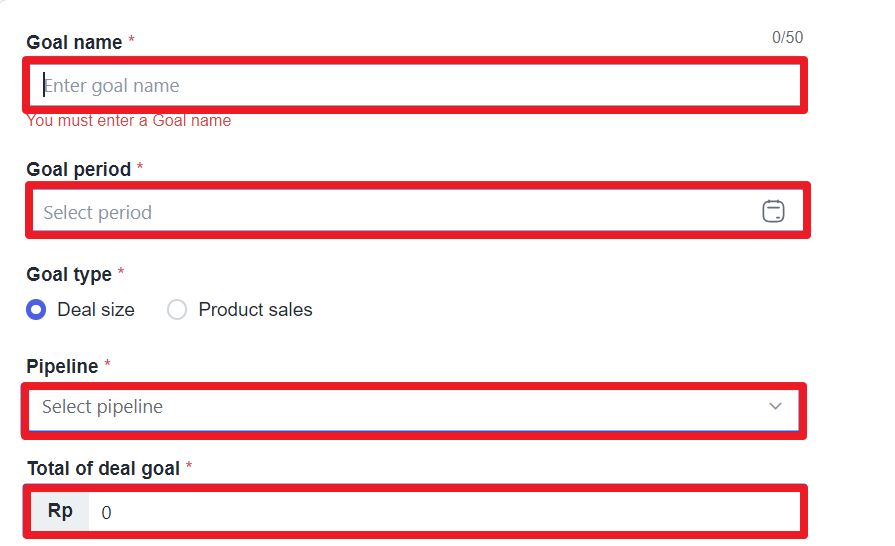Click the red asterisk beside Goal type
895x546 pixels.
(120, 272)
